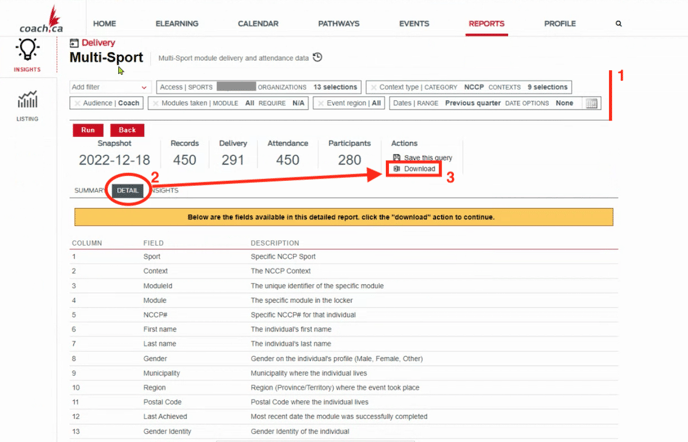Switch to the Summary tab

90,190
